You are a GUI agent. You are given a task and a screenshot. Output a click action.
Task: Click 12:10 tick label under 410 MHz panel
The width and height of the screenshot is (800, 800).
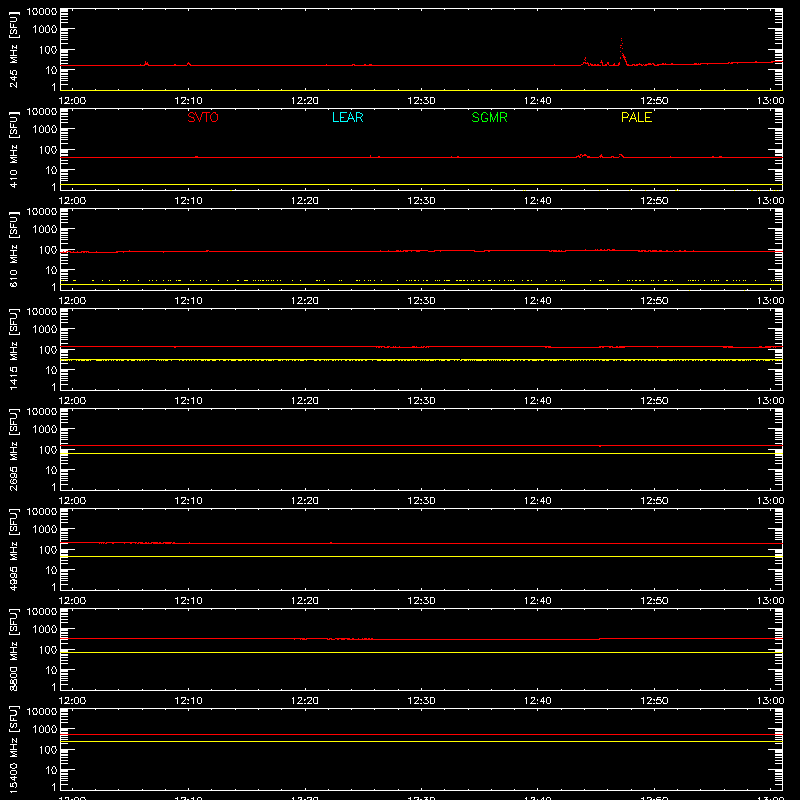188,201
